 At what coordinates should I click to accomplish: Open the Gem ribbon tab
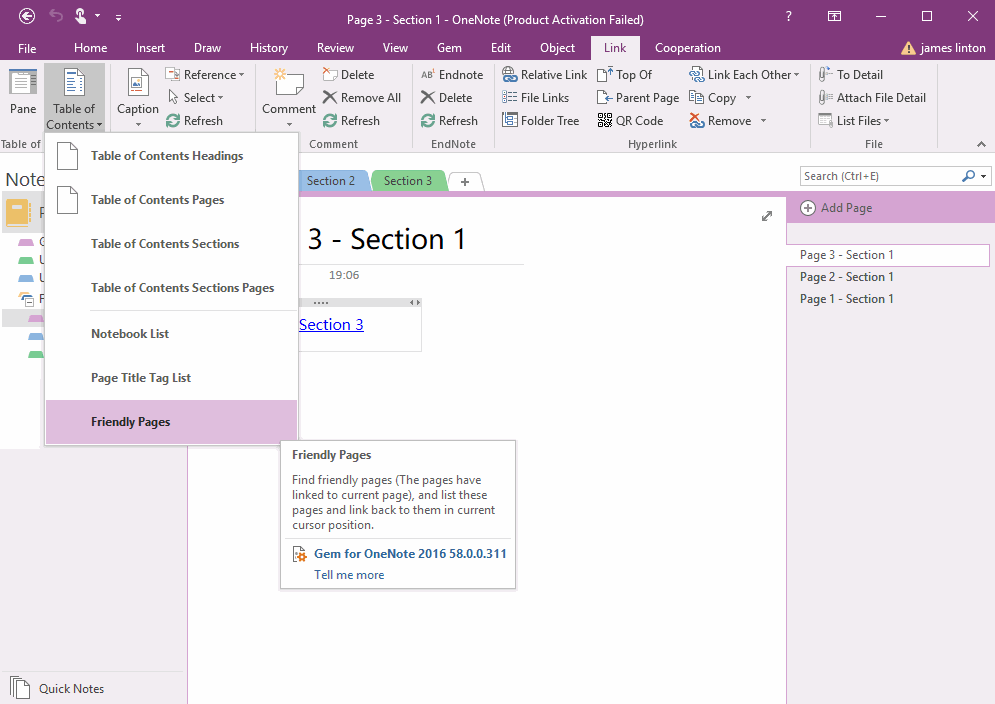click(x=449, y=48)
